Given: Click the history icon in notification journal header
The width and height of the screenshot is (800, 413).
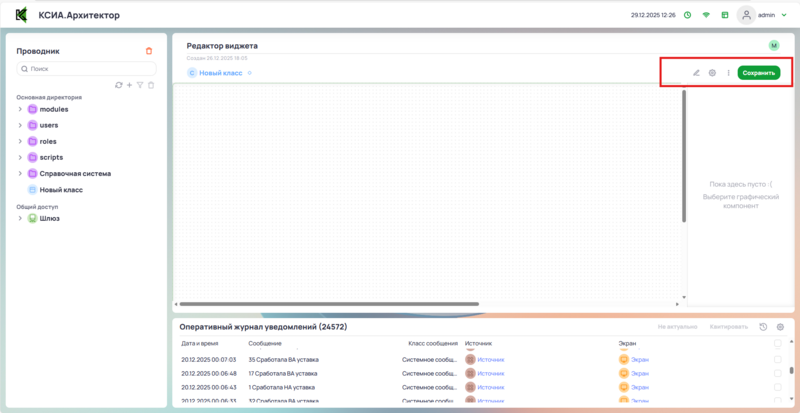Looking at the screenshot, I should (763, 327).
